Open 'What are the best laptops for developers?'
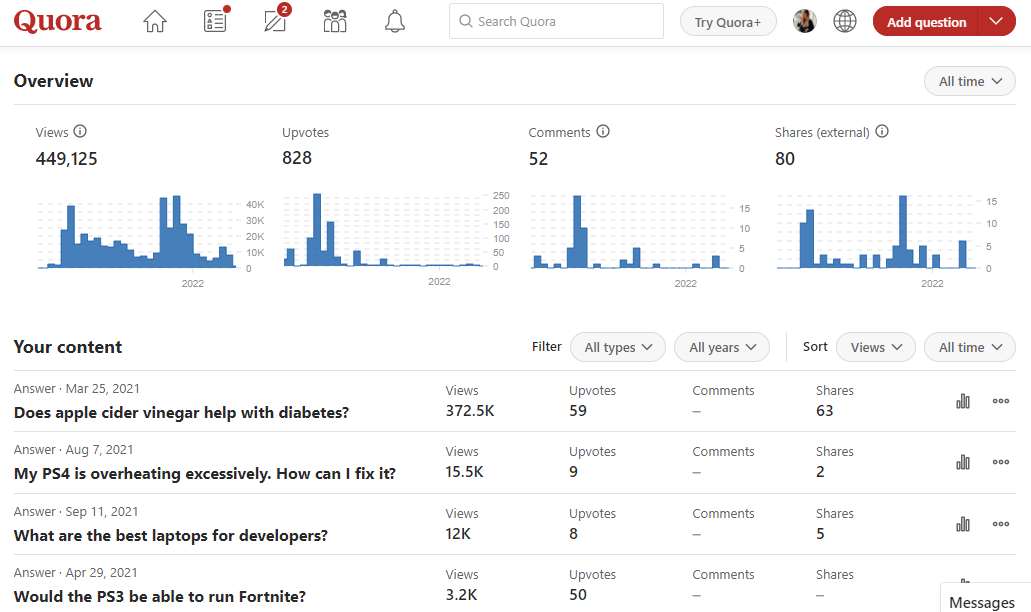The width and height of the screenshot is (1031, 612). coord(171,535)
